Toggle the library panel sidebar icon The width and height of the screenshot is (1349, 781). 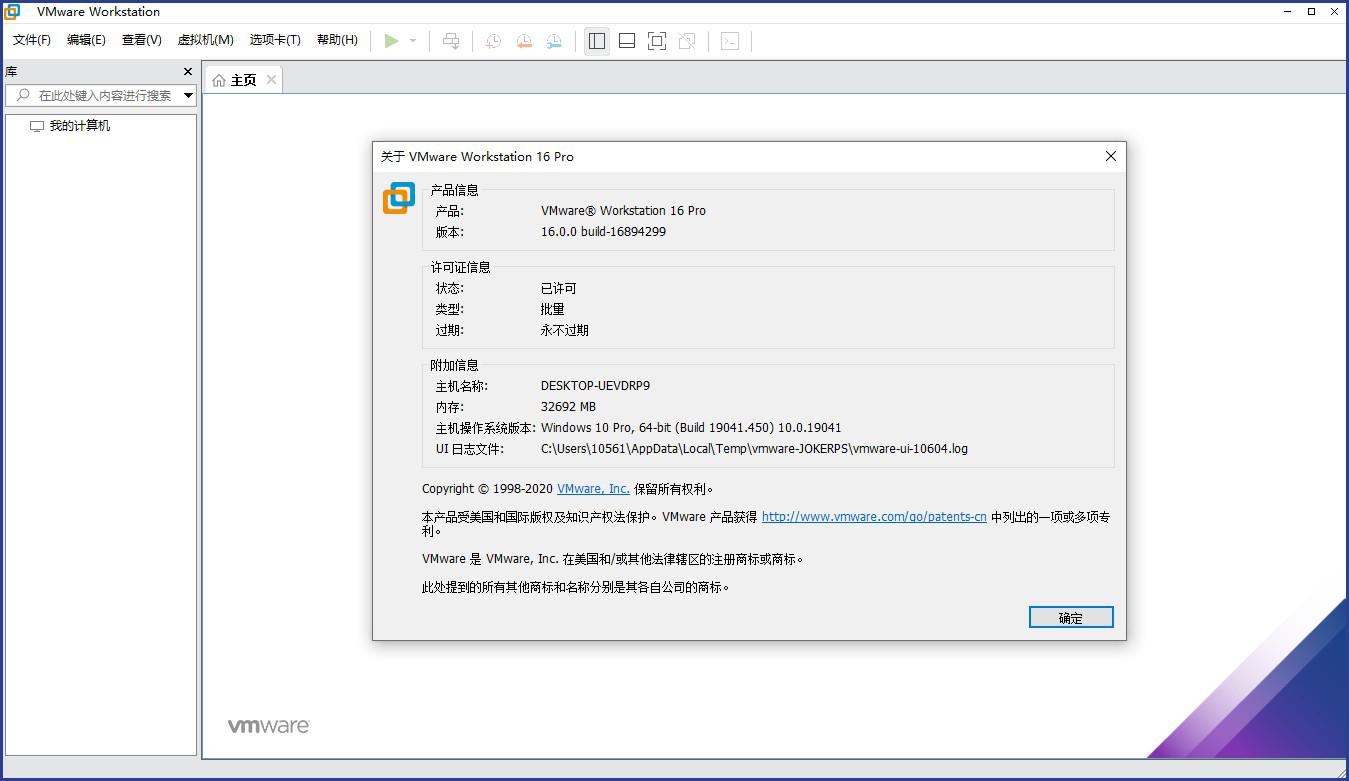(x=596, y=41)
